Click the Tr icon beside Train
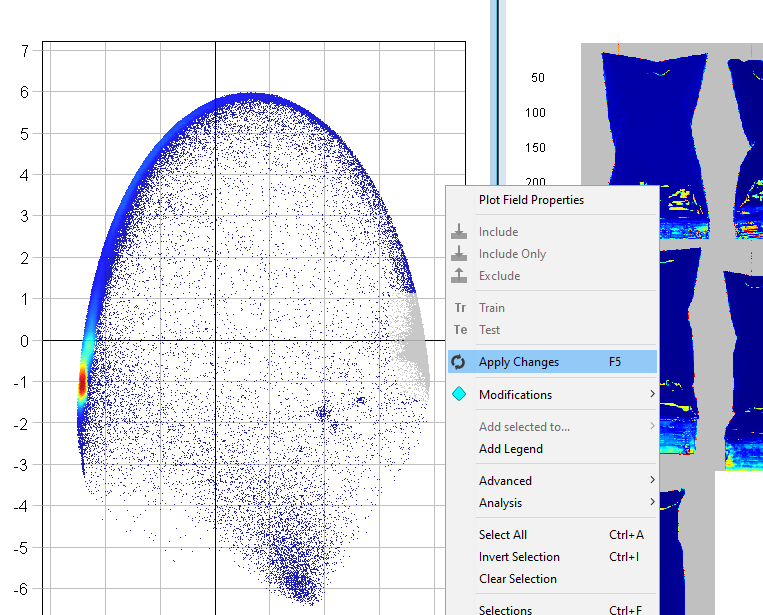The image size is (763, 615). click(x=460, y=308)
